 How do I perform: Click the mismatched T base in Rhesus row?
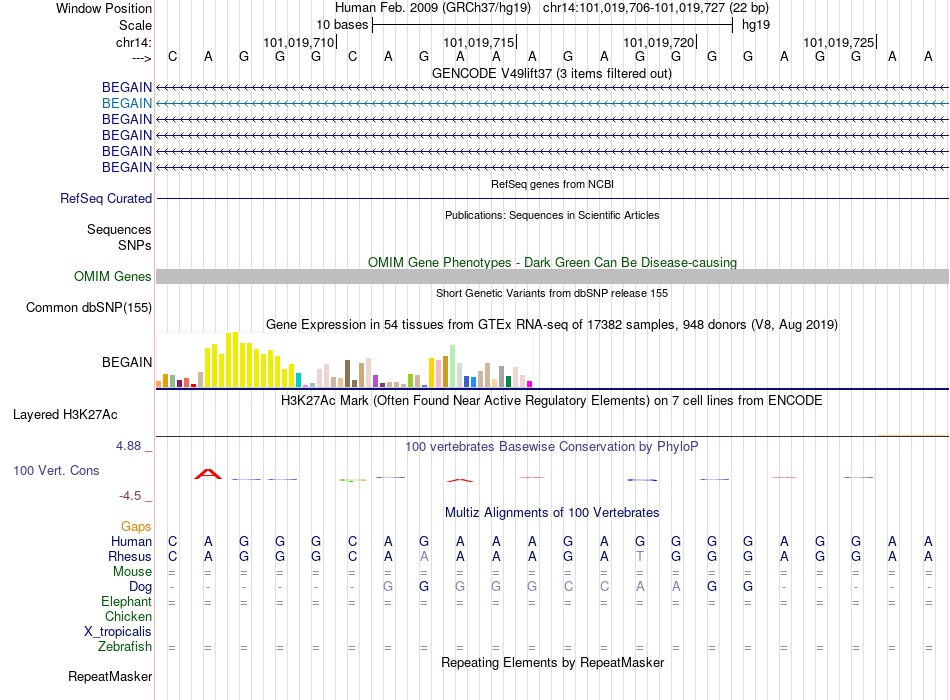click(x=640, y=557)
